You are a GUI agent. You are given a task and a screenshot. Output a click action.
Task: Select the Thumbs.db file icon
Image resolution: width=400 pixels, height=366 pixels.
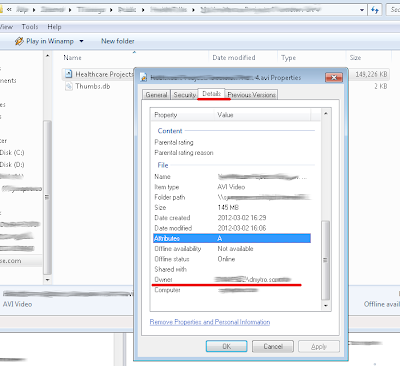coord(68,86)
